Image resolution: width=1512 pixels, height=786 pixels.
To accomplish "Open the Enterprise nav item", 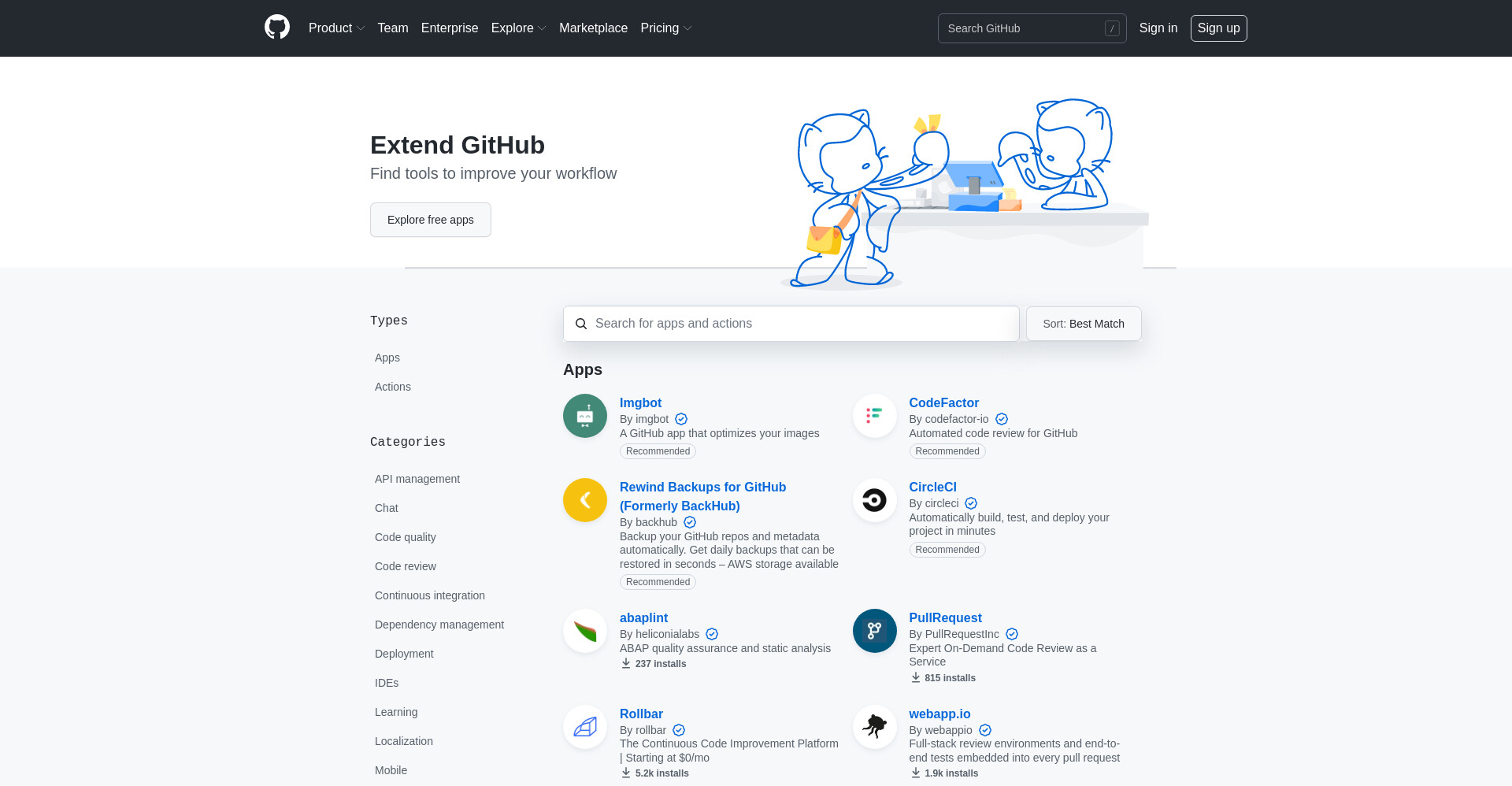I will pos(450,28).
